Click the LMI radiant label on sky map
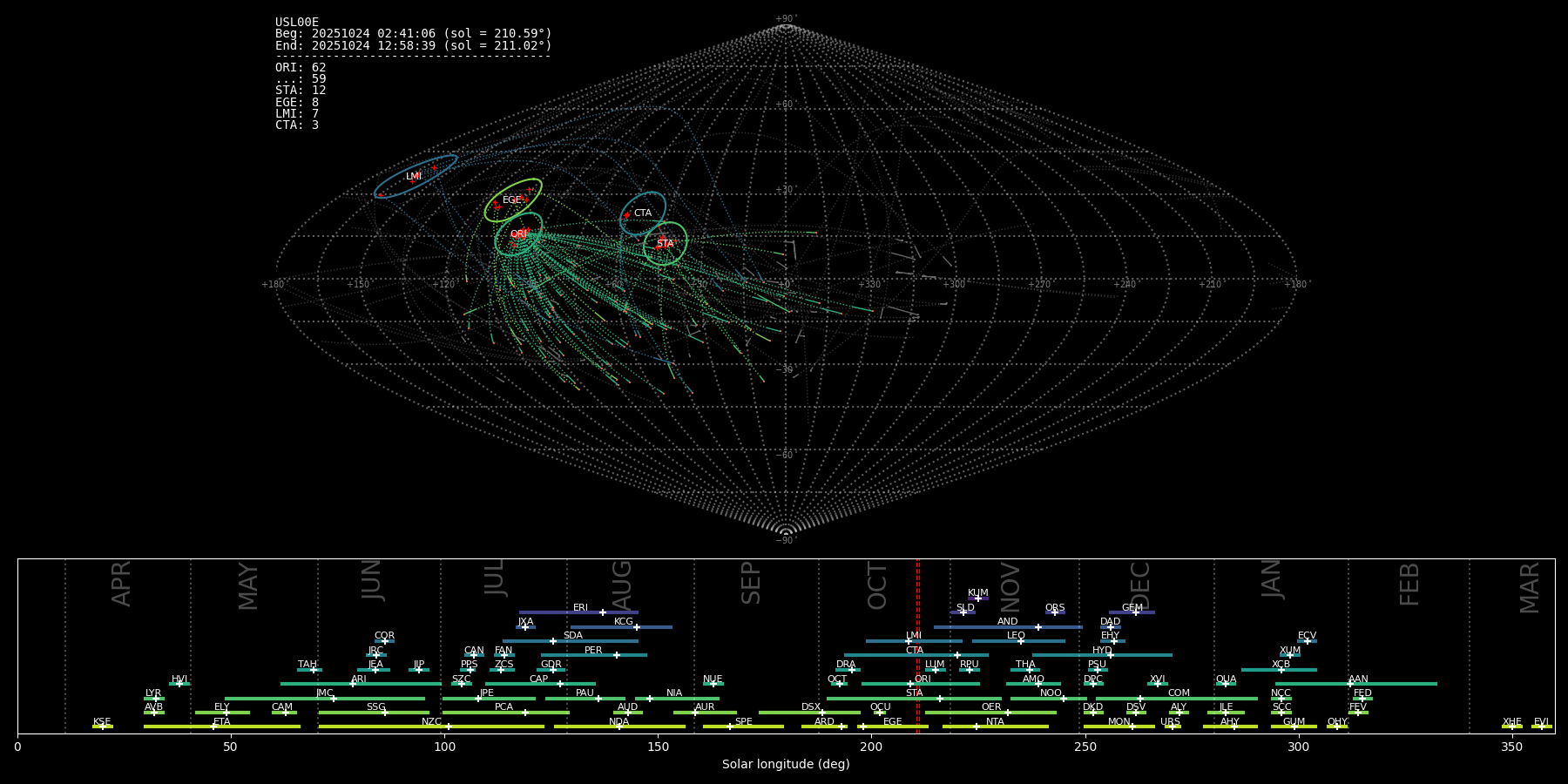 point(414,177)
